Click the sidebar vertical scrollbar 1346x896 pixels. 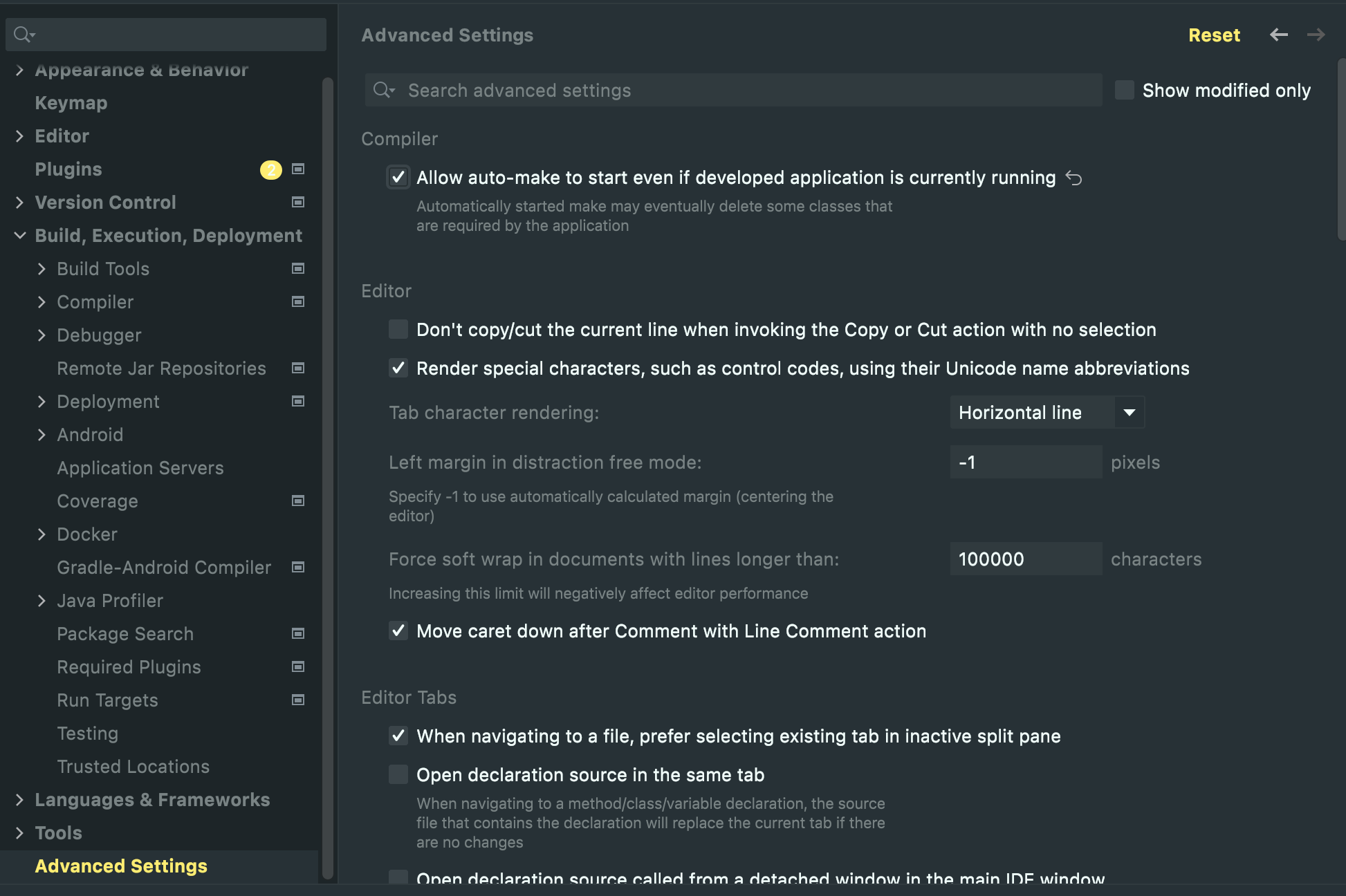coord(327,477)
